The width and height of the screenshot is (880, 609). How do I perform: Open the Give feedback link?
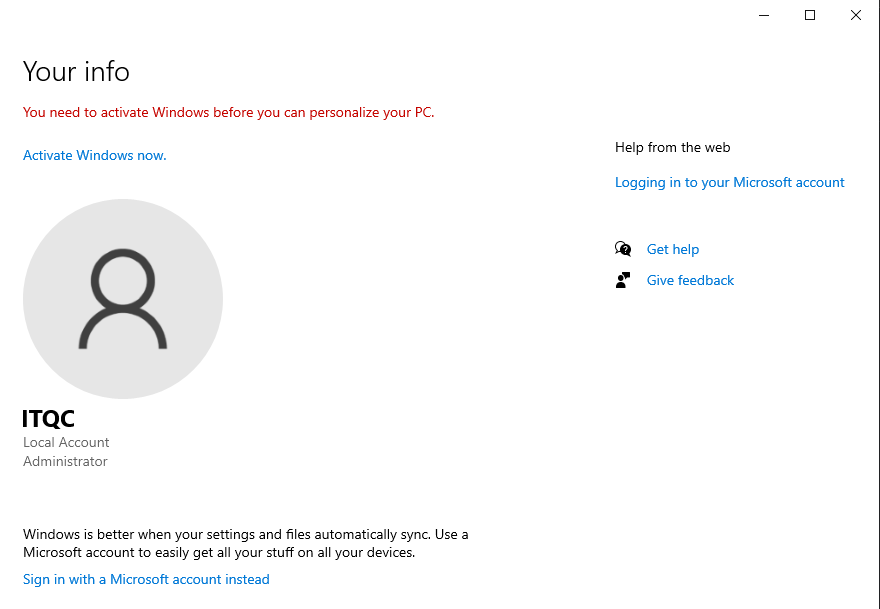tap(690, 280)
